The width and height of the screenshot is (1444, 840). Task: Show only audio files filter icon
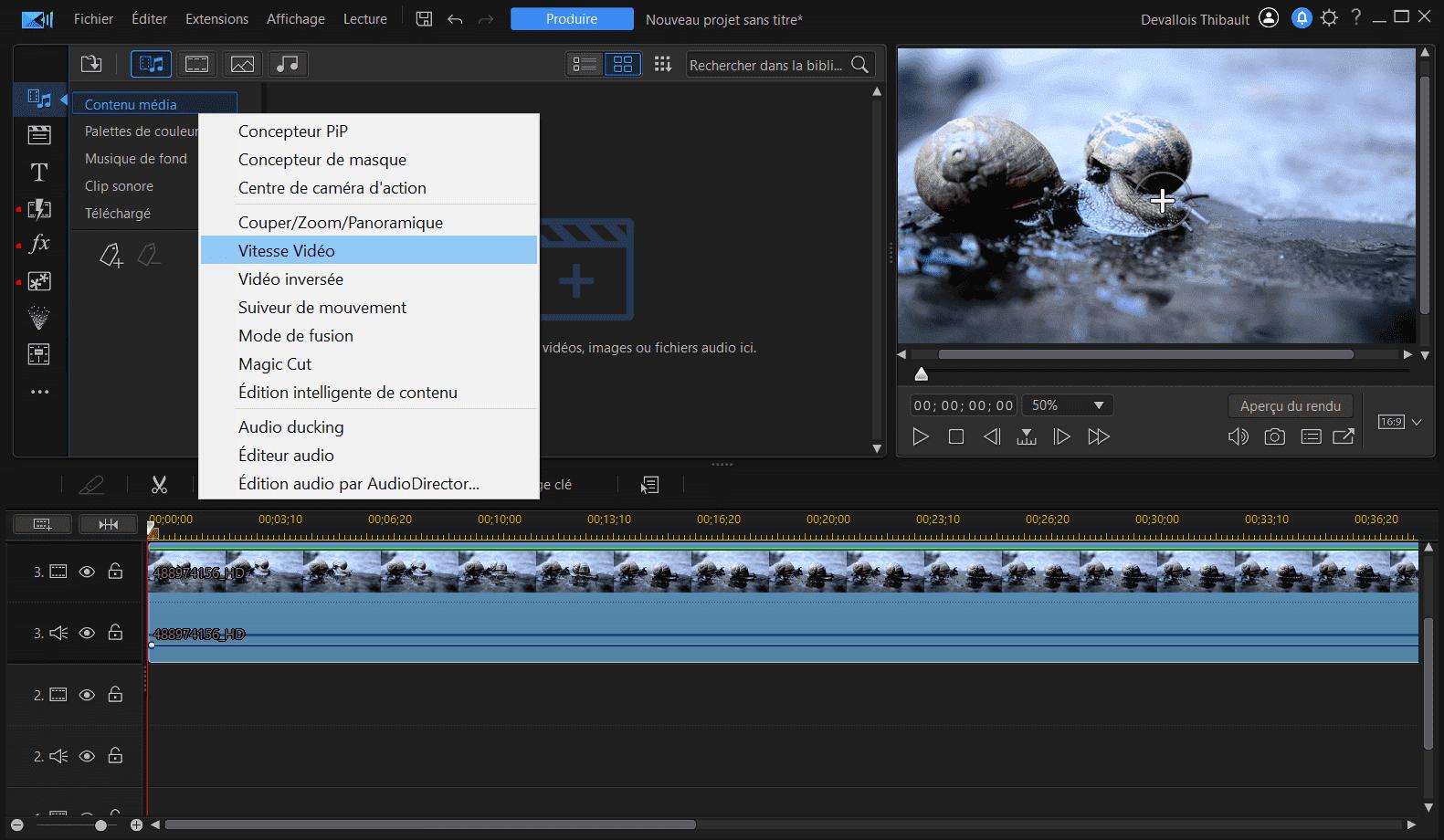(288, 64)
